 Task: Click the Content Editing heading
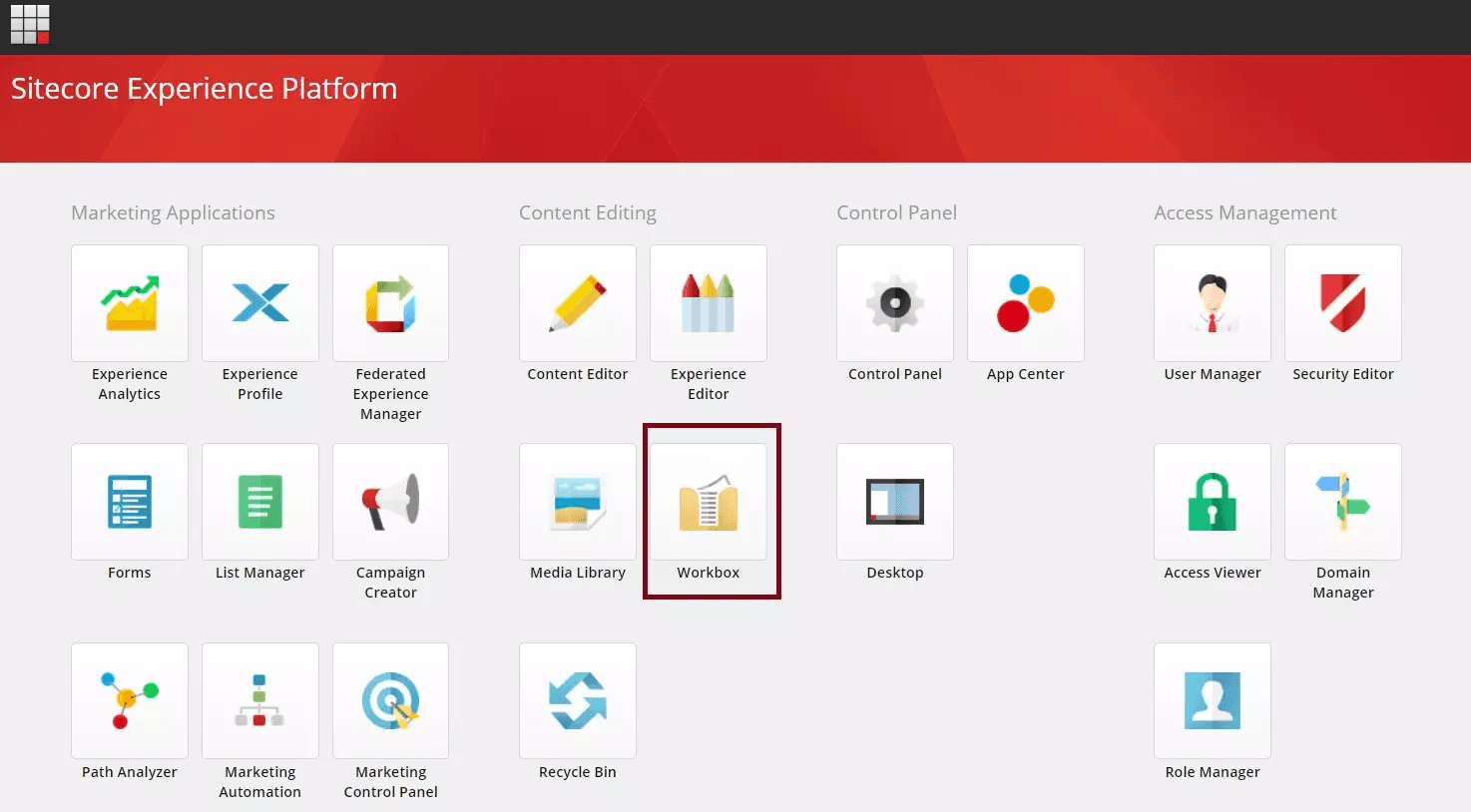pyautogui.click(x=588, y=212)
